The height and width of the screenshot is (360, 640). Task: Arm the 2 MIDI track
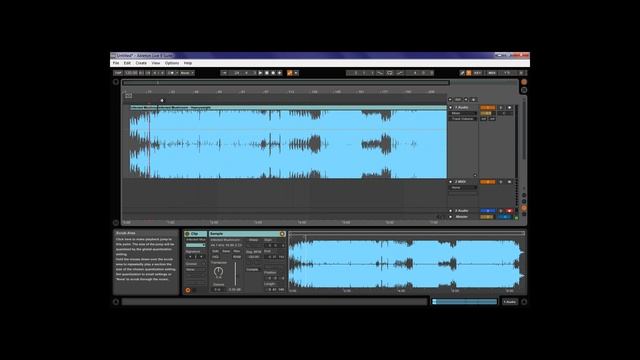pos(509,182)
